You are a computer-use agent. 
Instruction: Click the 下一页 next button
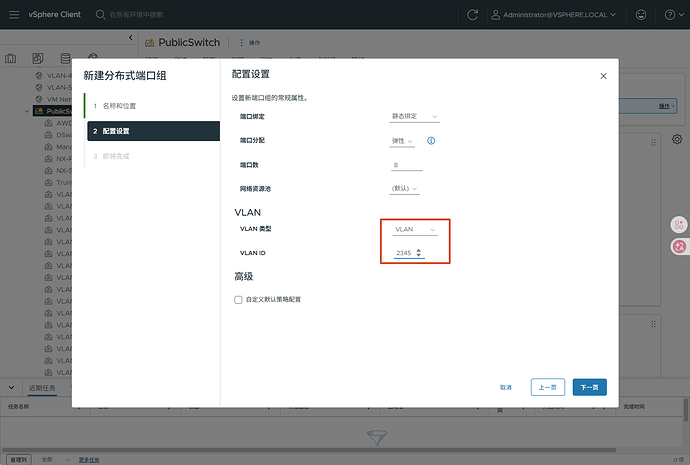pos(590,387)
